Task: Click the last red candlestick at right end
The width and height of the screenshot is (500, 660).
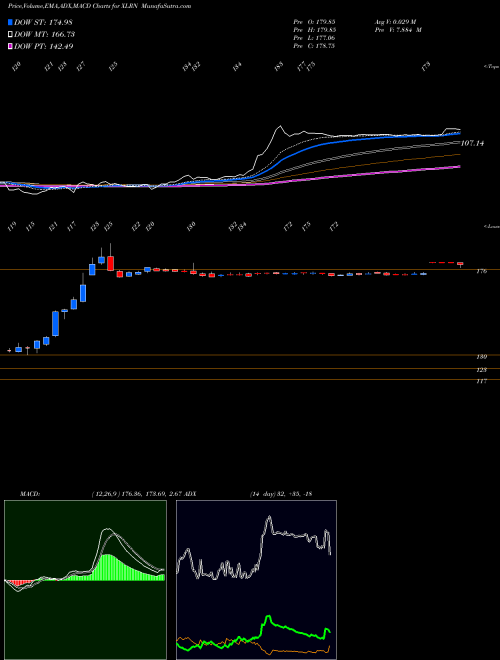Action: [x=460, y=264]
